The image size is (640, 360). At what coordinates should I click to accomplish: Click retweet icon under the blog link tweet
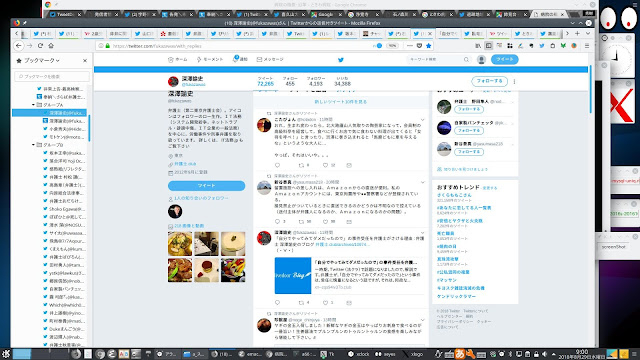tap(301, 303)
